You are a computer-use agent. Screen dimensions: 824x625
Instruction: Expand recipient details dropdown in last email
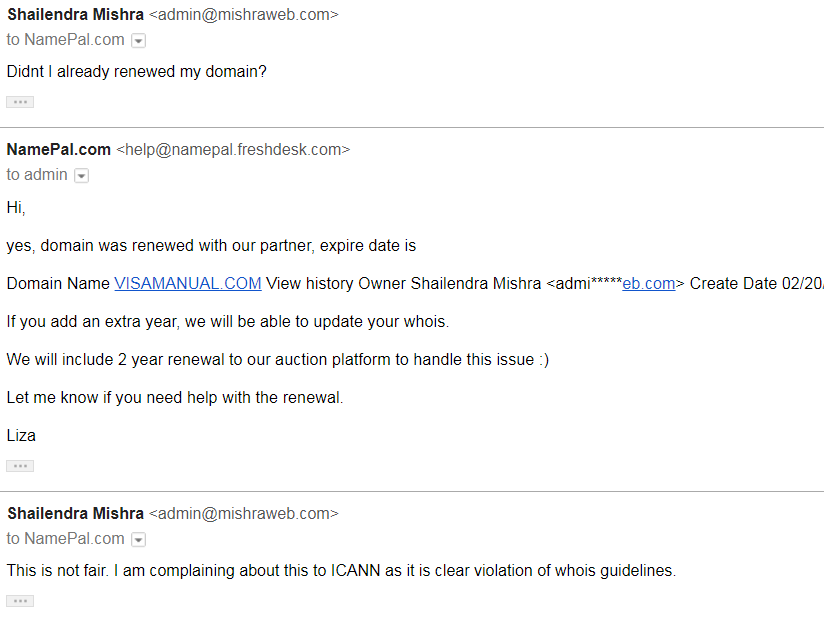(x=138, y=539)
